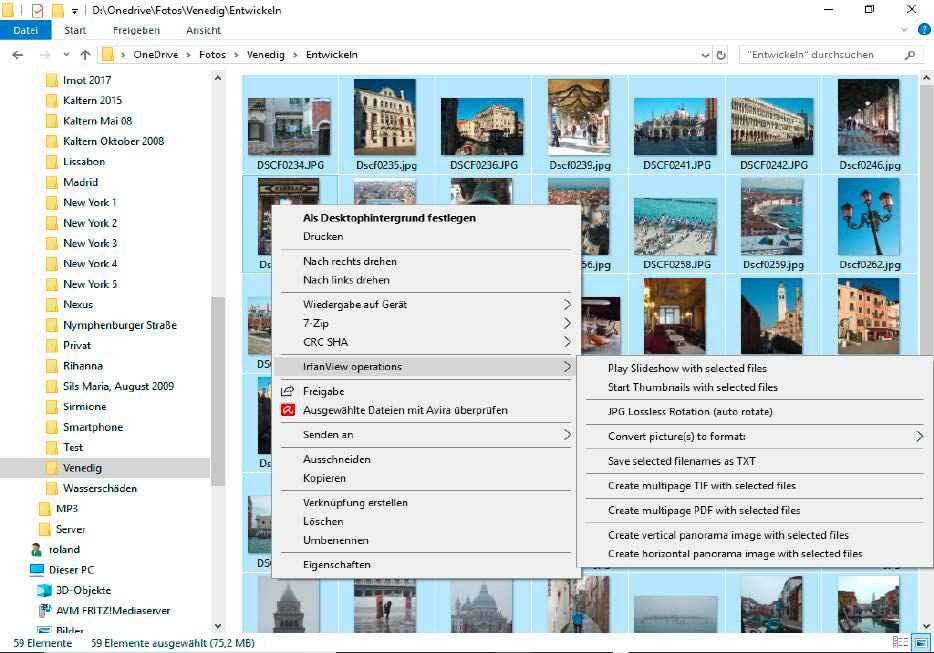The width and height of the screenshot is (934, 653).
Task: Choose Create horizontal panorama image
Action: [x=735, y=553]
